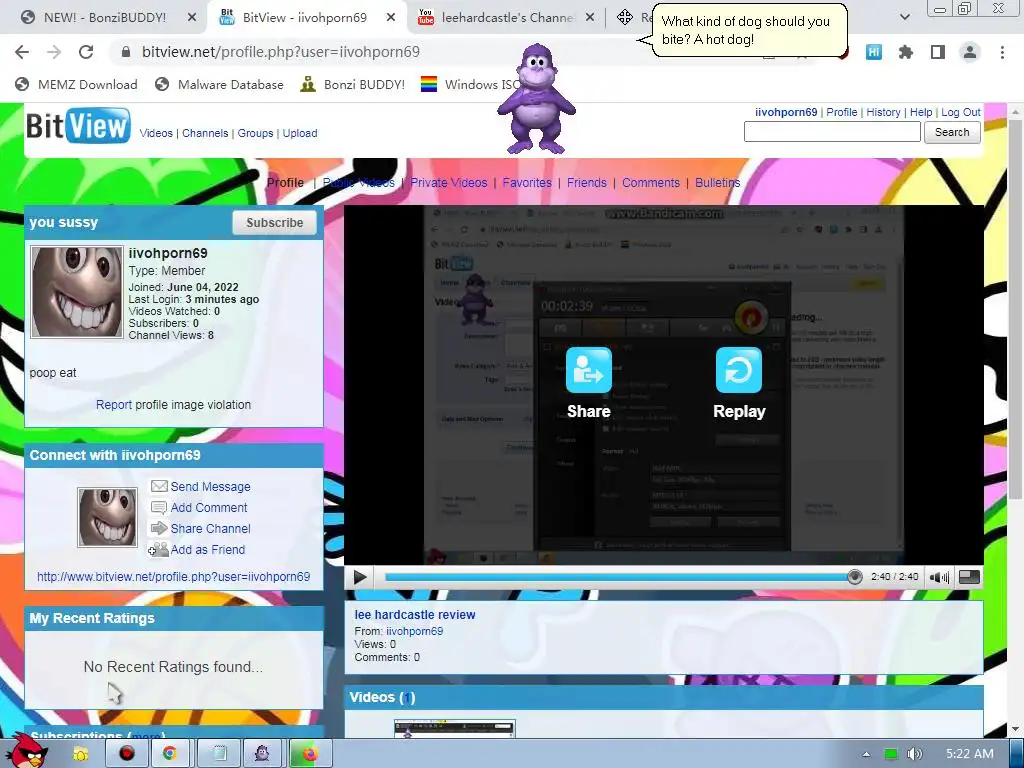Click the Add as Friend people icon
Screen dimensions: 1024x768
(159, 549)
